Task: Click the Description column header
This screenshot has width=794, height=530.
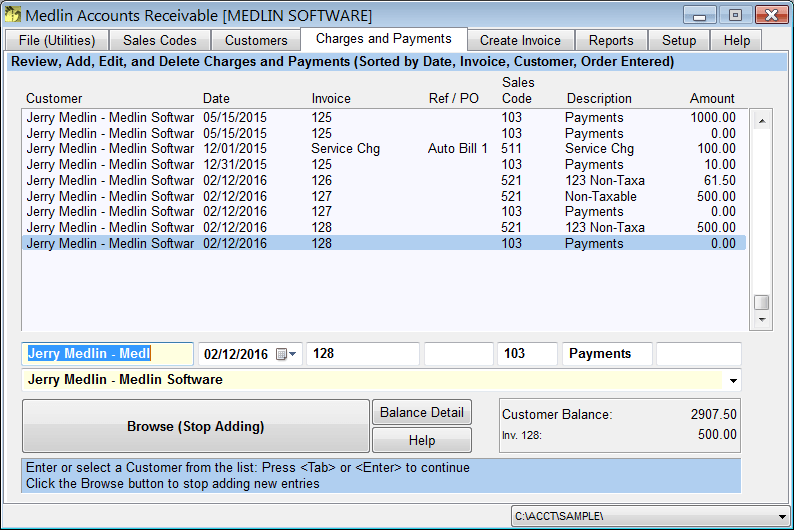Action: coord(599,98)
